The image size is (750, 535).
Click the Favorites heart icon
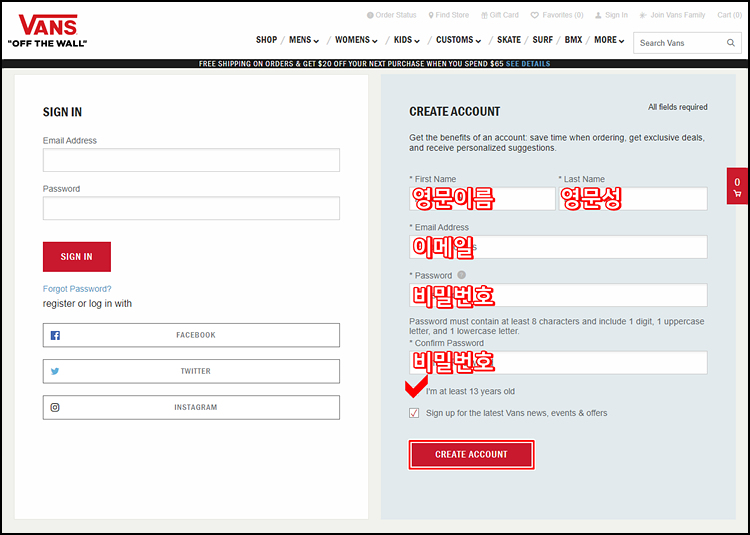coord(535,15)
